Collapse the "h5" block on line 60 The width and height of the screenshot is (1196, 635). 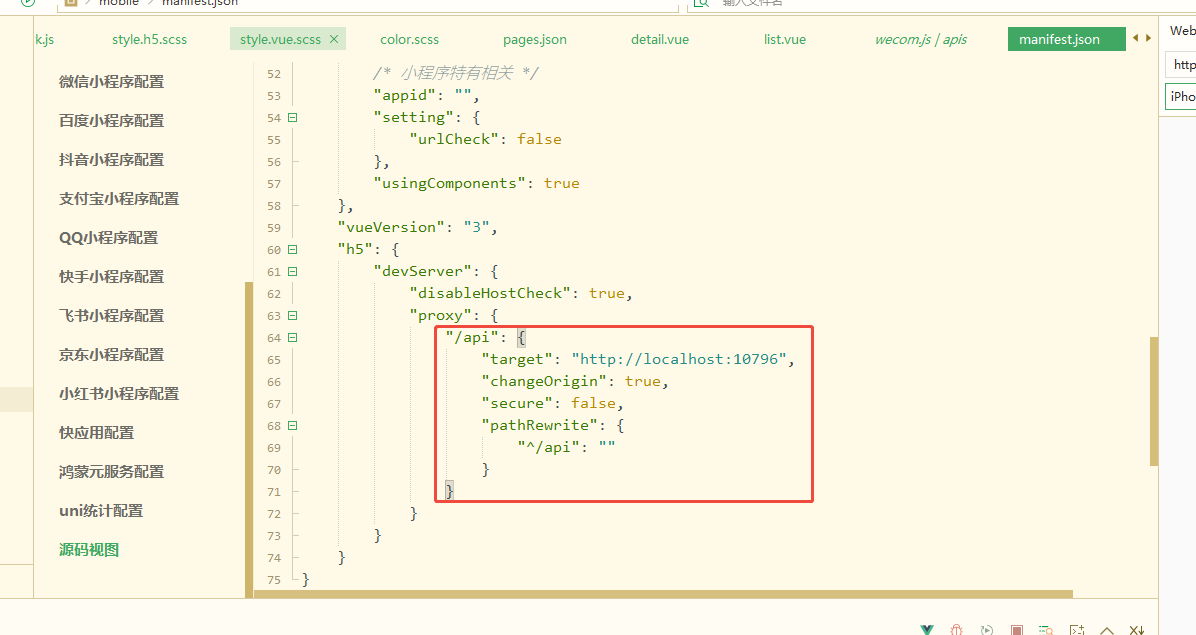(293, 249)
